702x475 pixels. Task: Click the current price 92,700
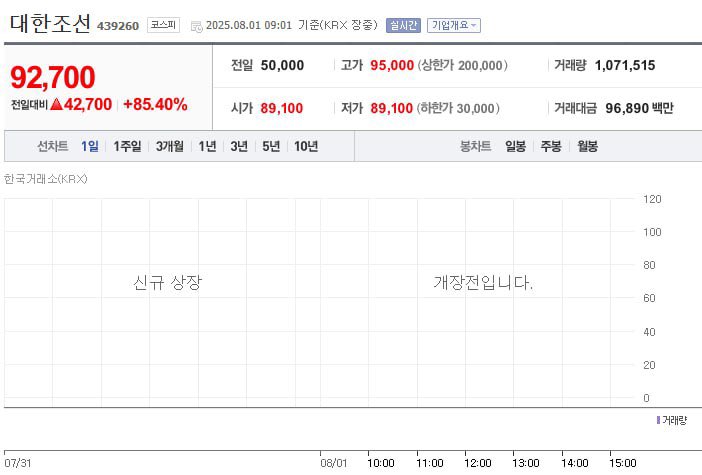click(53, 77)
